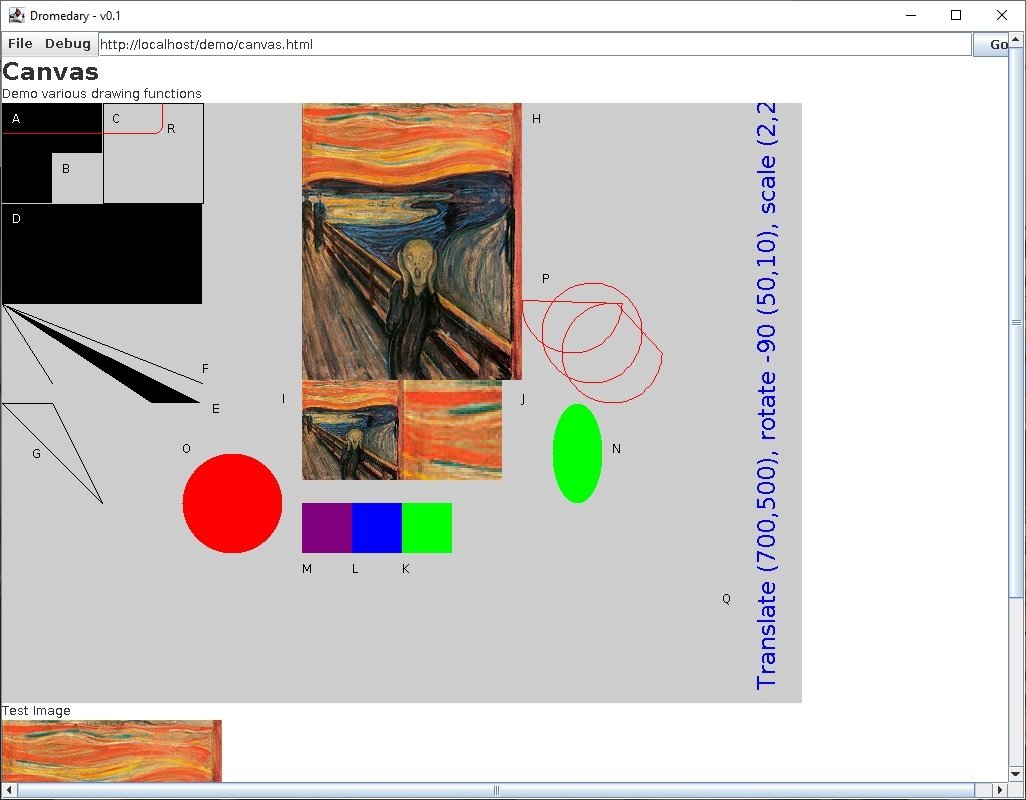Click the letter R label
This screenshot has width=1026, height=800.
click(171, 129)
